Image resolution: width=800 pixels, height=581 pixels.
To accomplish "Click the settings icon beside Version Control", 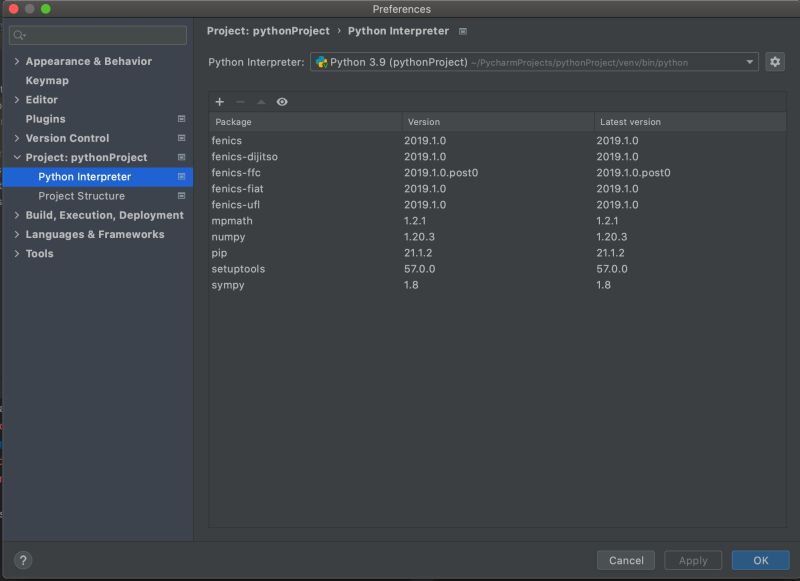I will click(180, 138).
